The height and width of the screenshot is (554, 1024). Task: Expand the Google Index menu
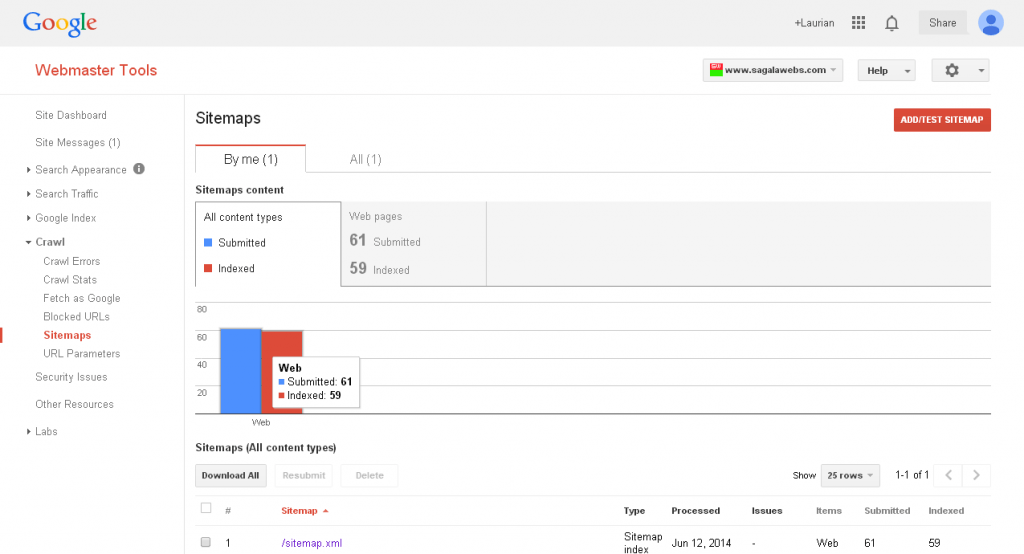29,218
